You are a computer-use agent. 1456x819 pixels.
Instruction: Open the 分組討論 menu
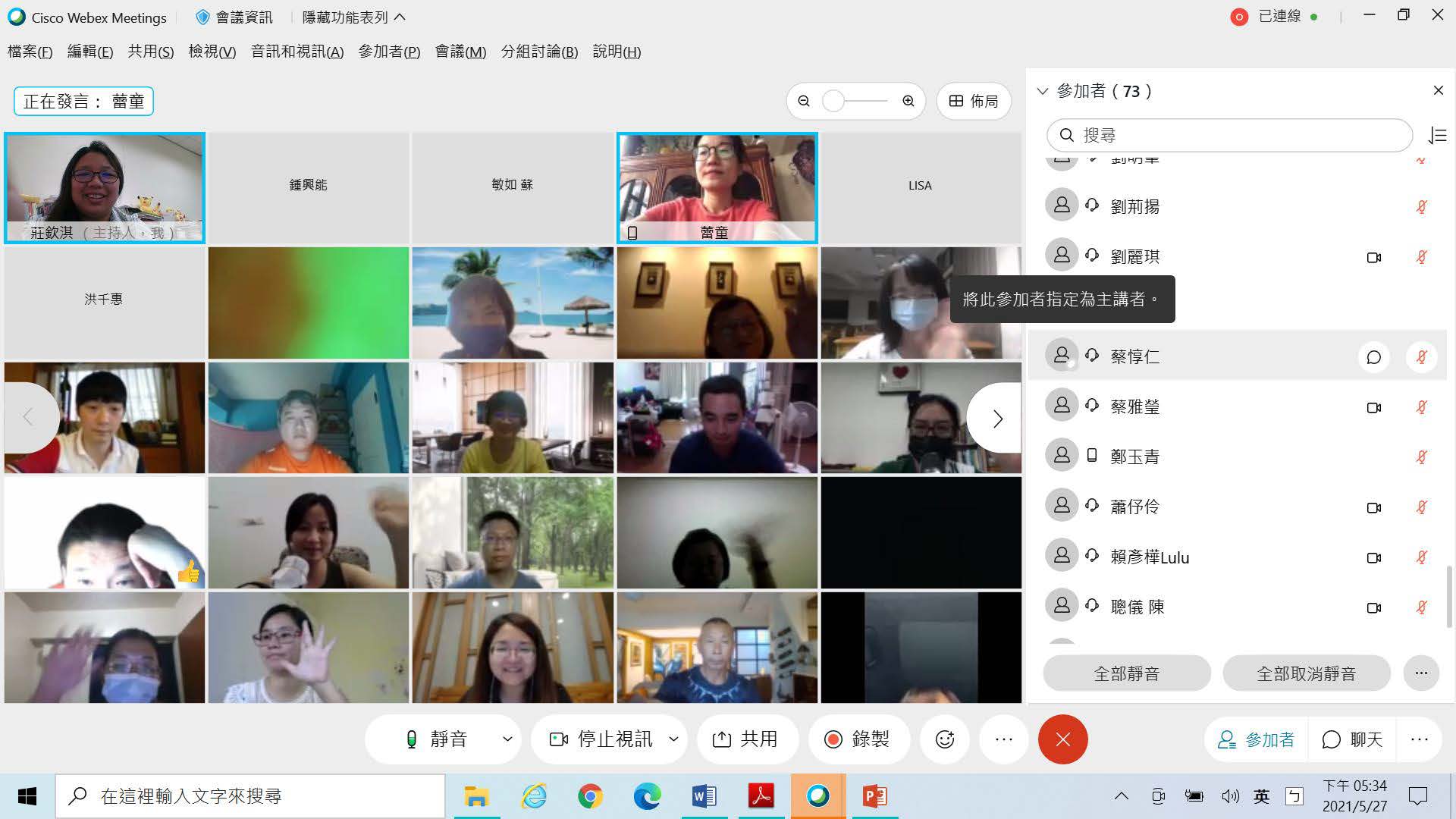point(539,52)
